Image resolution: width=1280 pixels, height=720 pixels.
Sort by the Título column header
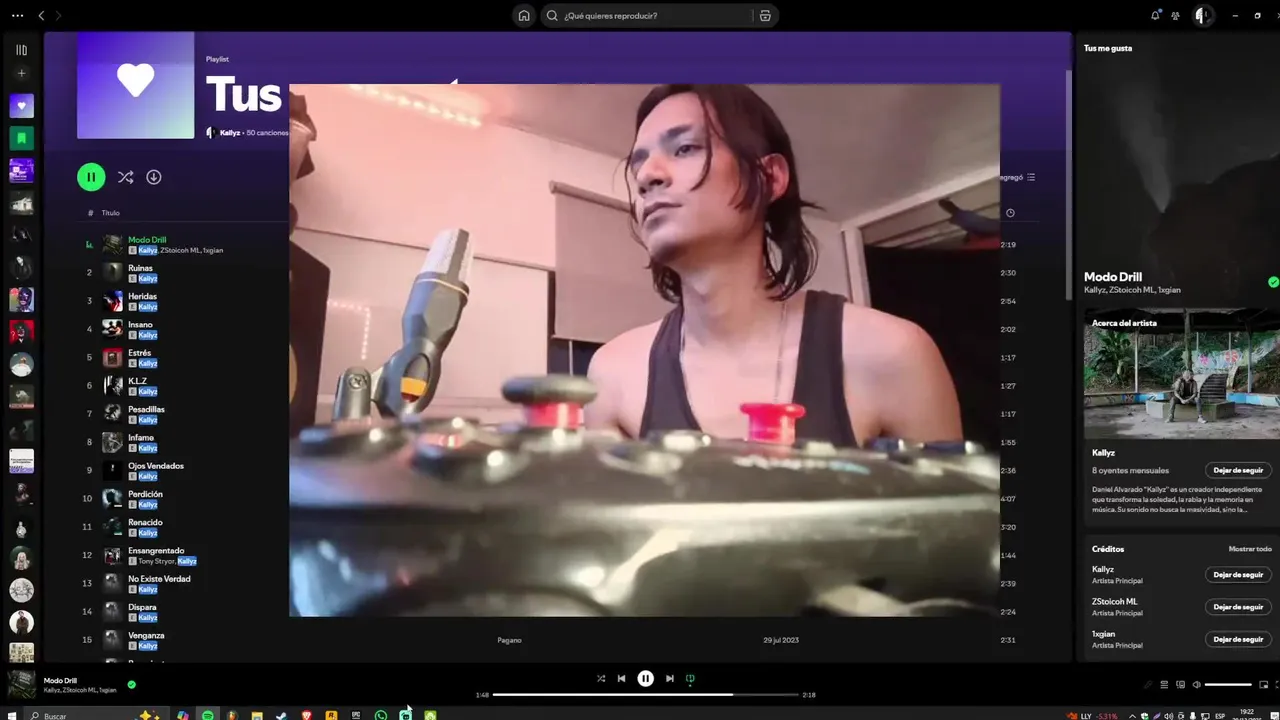(110, 213)
